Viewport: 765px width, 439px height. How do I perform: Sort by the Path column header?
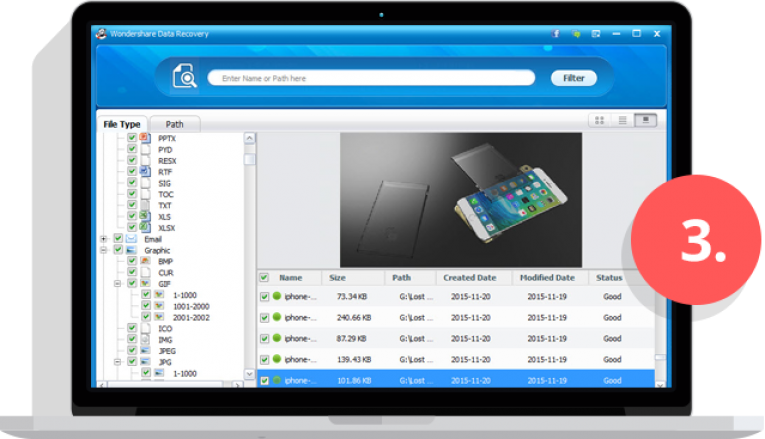click(402, 278)
